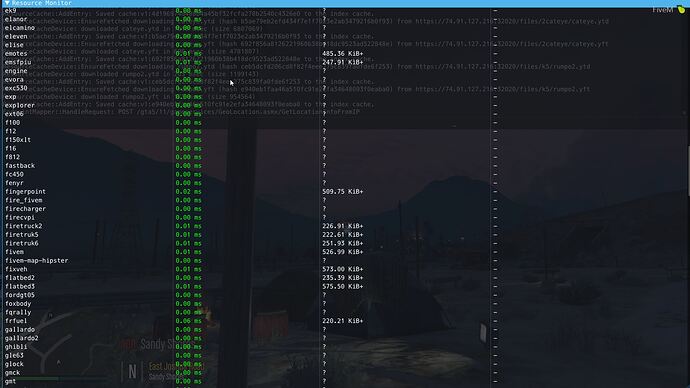The width and height of the screenshot is (690, 388).
Task: Select the flatbed2 resource name
Action: [x=20, y=278]
